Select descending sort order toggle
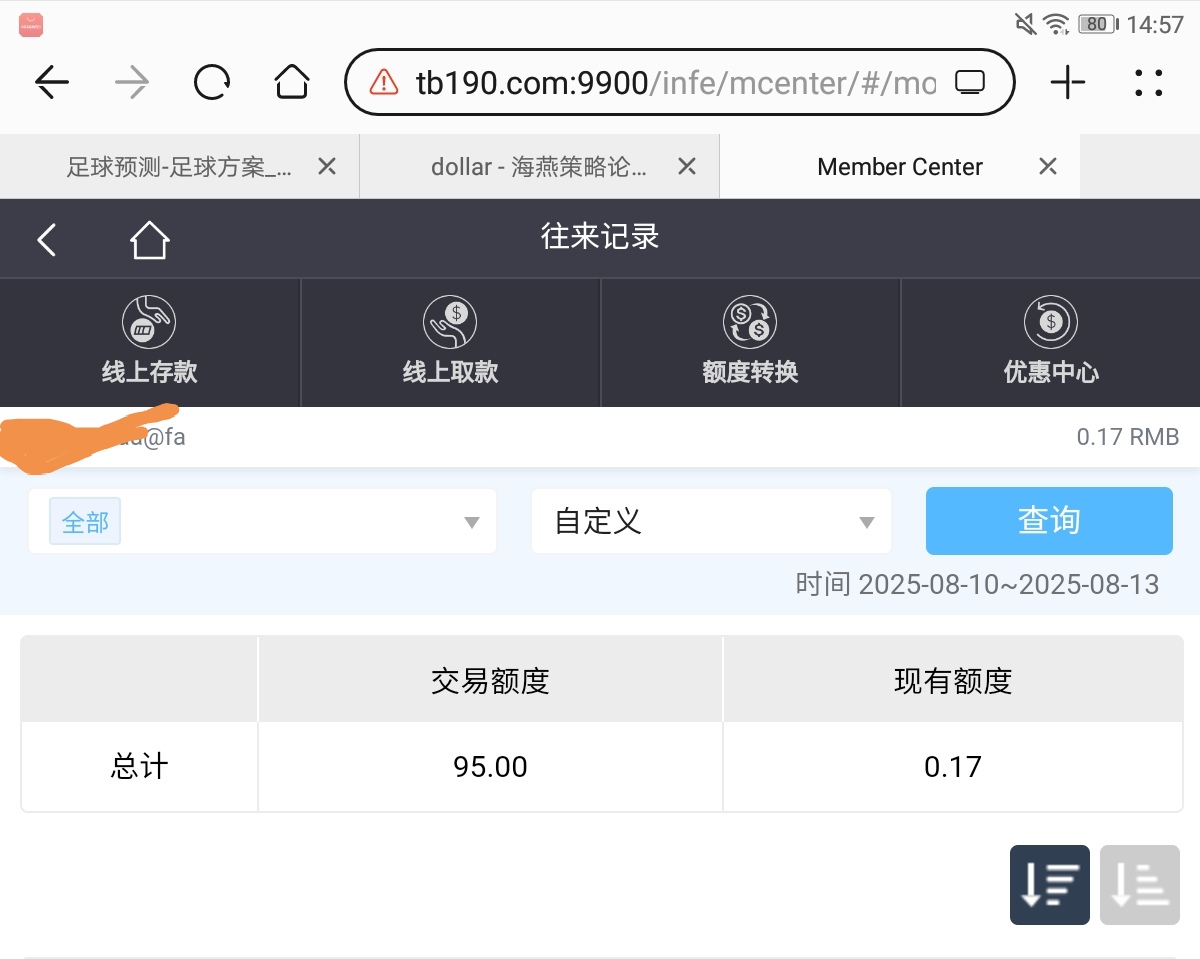The image size is (1200, 959). (1049, 884)
